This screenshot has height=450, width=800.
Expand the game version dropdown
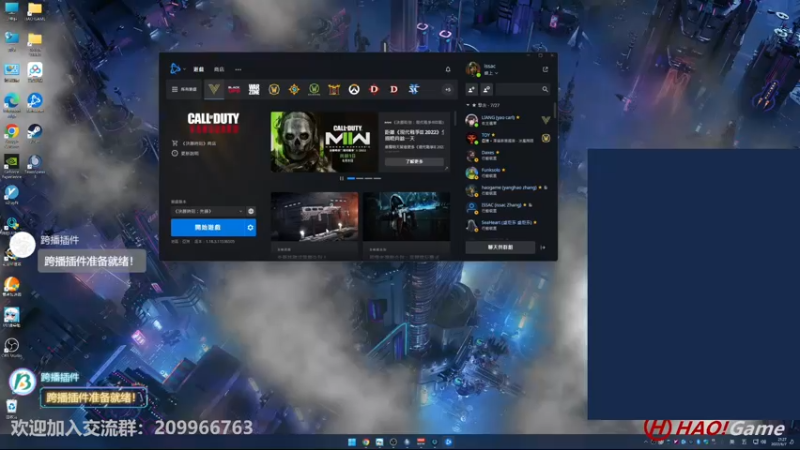point(207,211)
